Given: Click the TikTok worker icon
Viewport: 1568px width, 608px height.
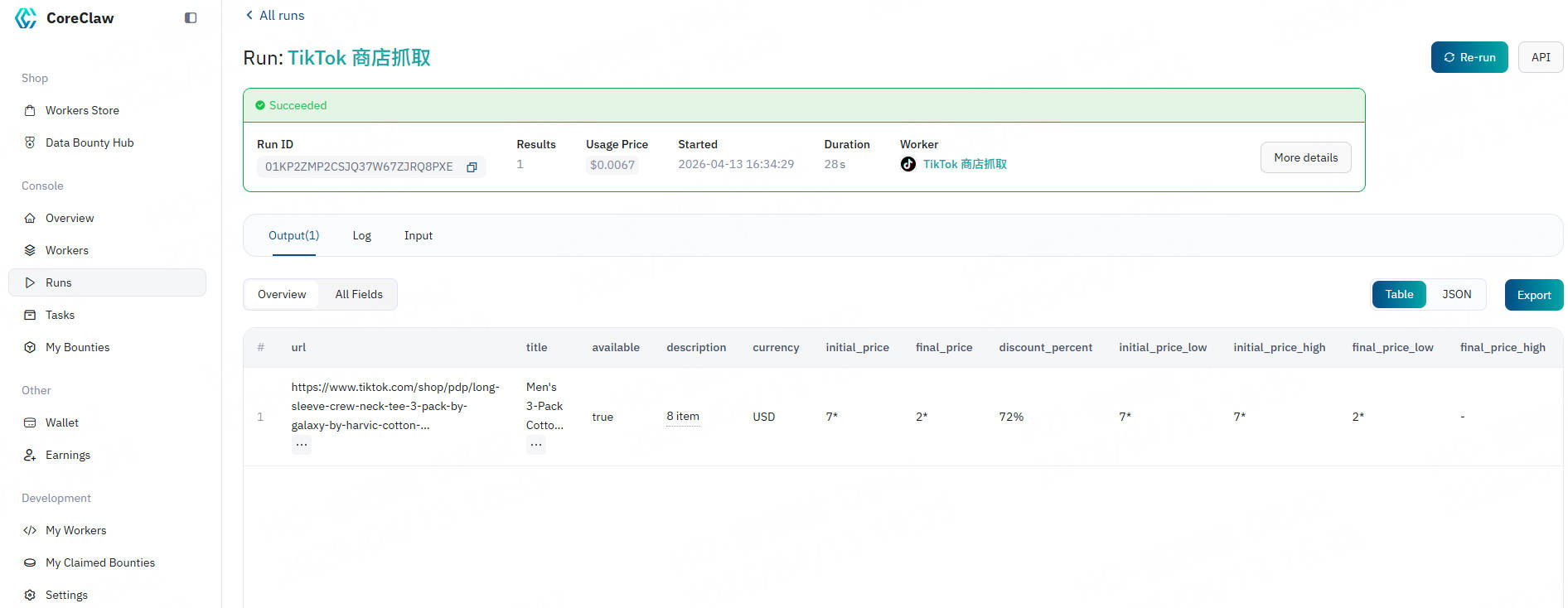Looking at the screenshot, I should 908,164.
